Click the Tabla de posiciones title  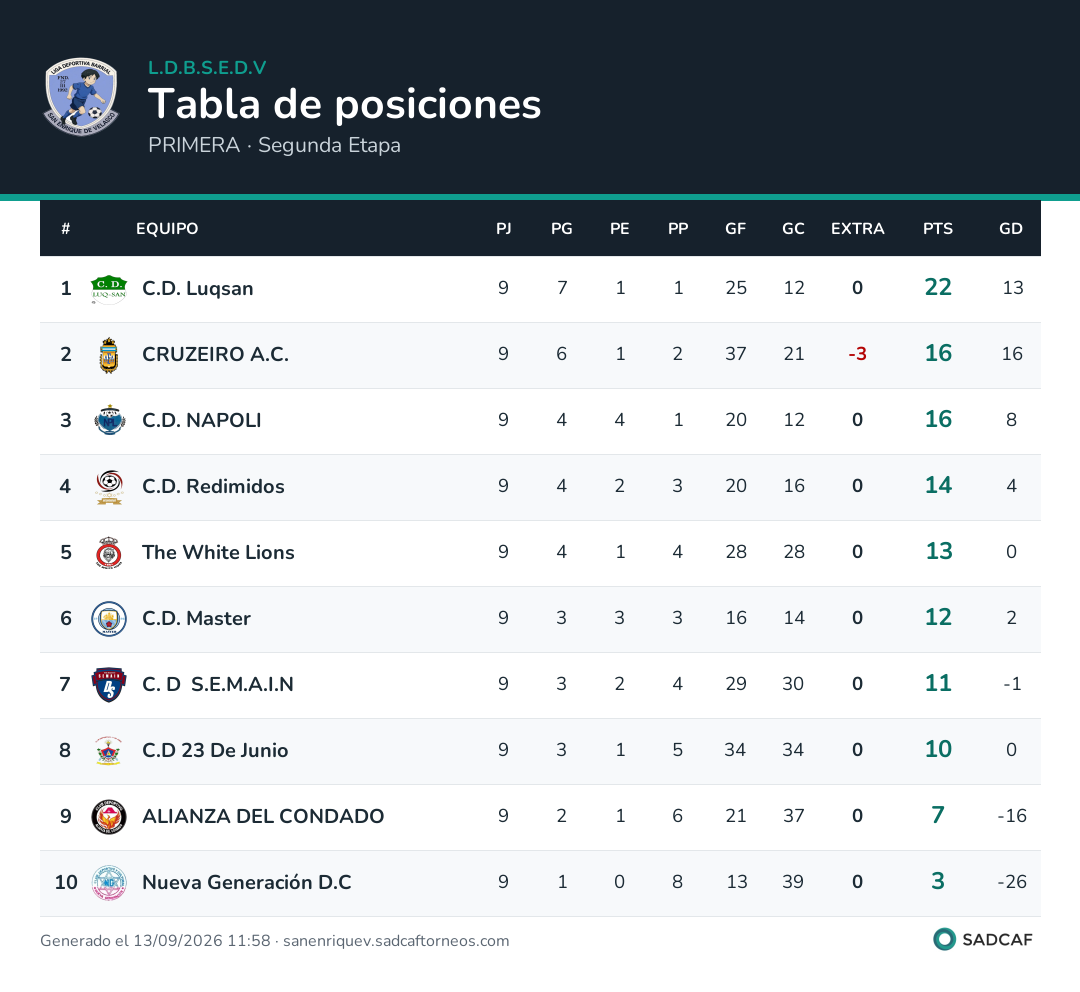point(344,104)
